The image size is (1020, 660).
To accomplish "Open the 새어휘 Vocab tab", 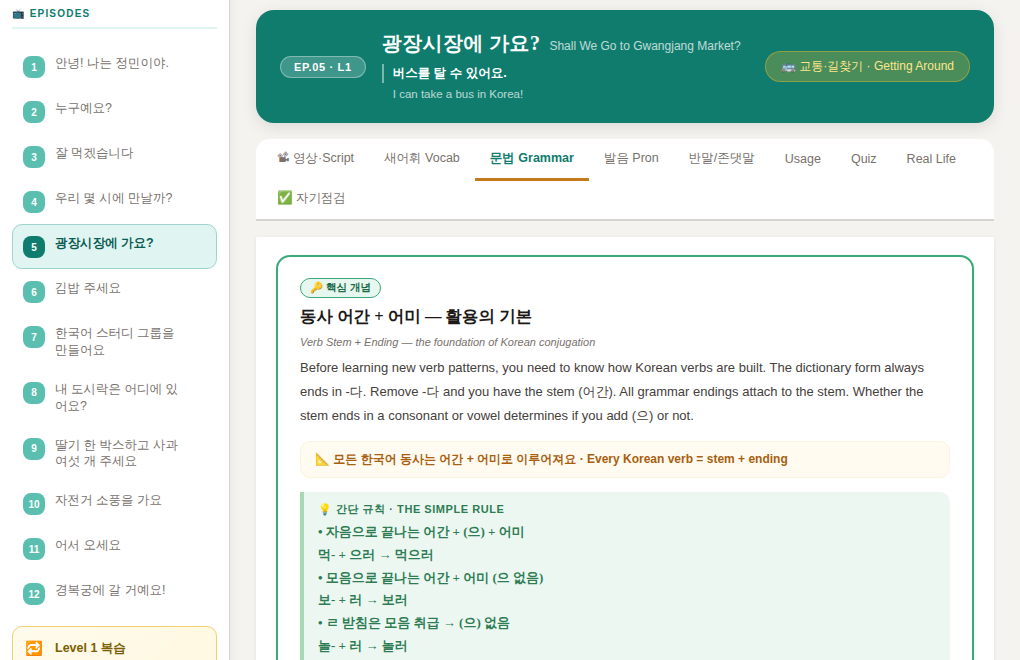I will [422, 158].
